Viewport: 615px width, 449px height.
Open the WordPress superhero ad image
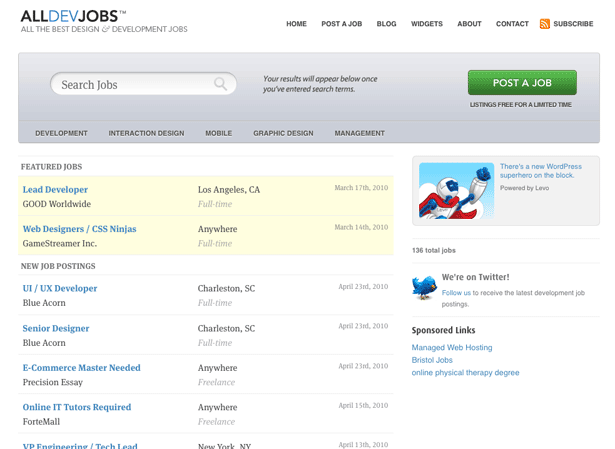coord(457,191)
